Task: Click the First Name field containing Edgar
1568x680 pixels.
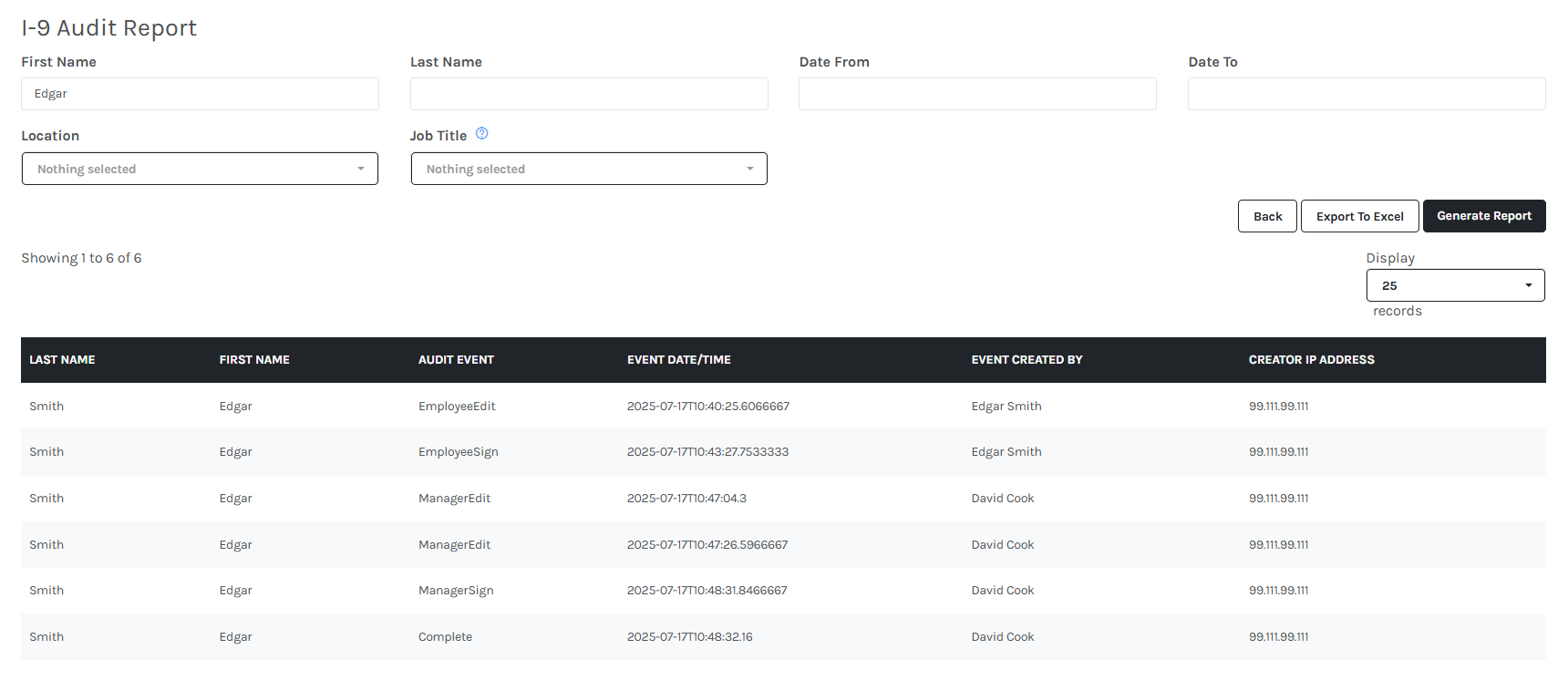Action: pyautogui.click(x=200, y=94)
